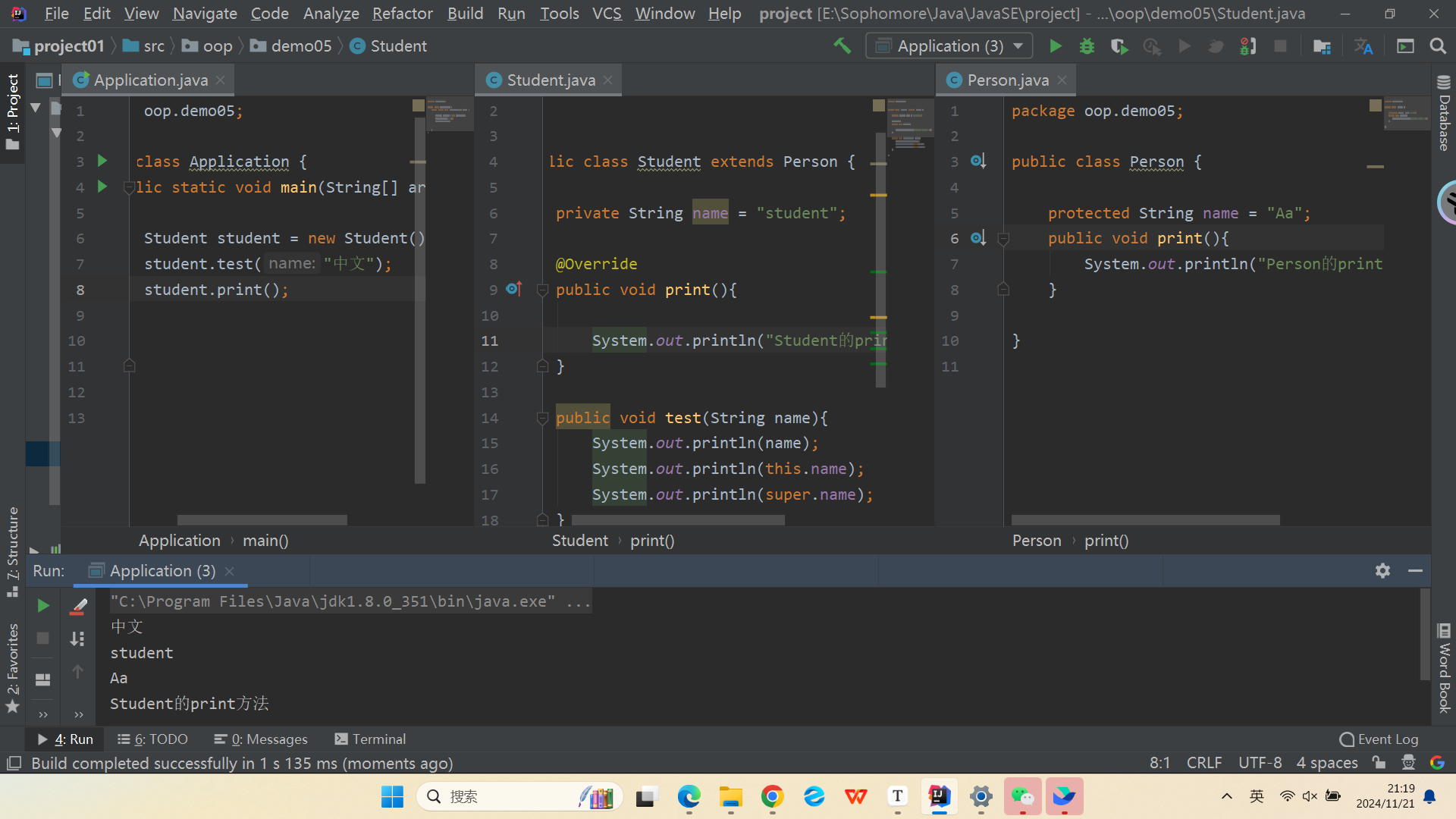
Task: Toggle breakpoint gutter at Application.java line 9
Action: [x=102, y=315]
